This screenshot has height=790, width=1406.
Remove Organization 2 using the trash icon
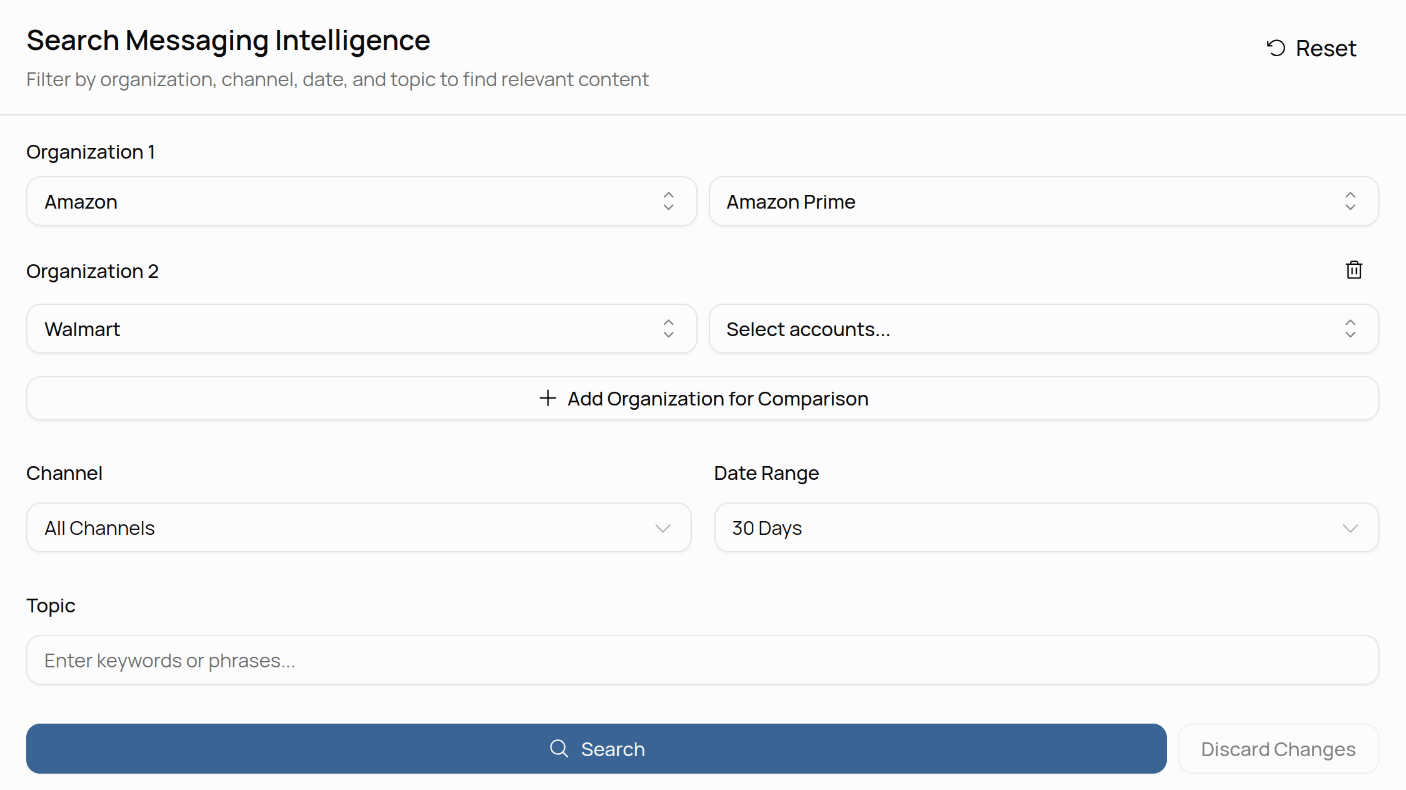(1354, 269)
